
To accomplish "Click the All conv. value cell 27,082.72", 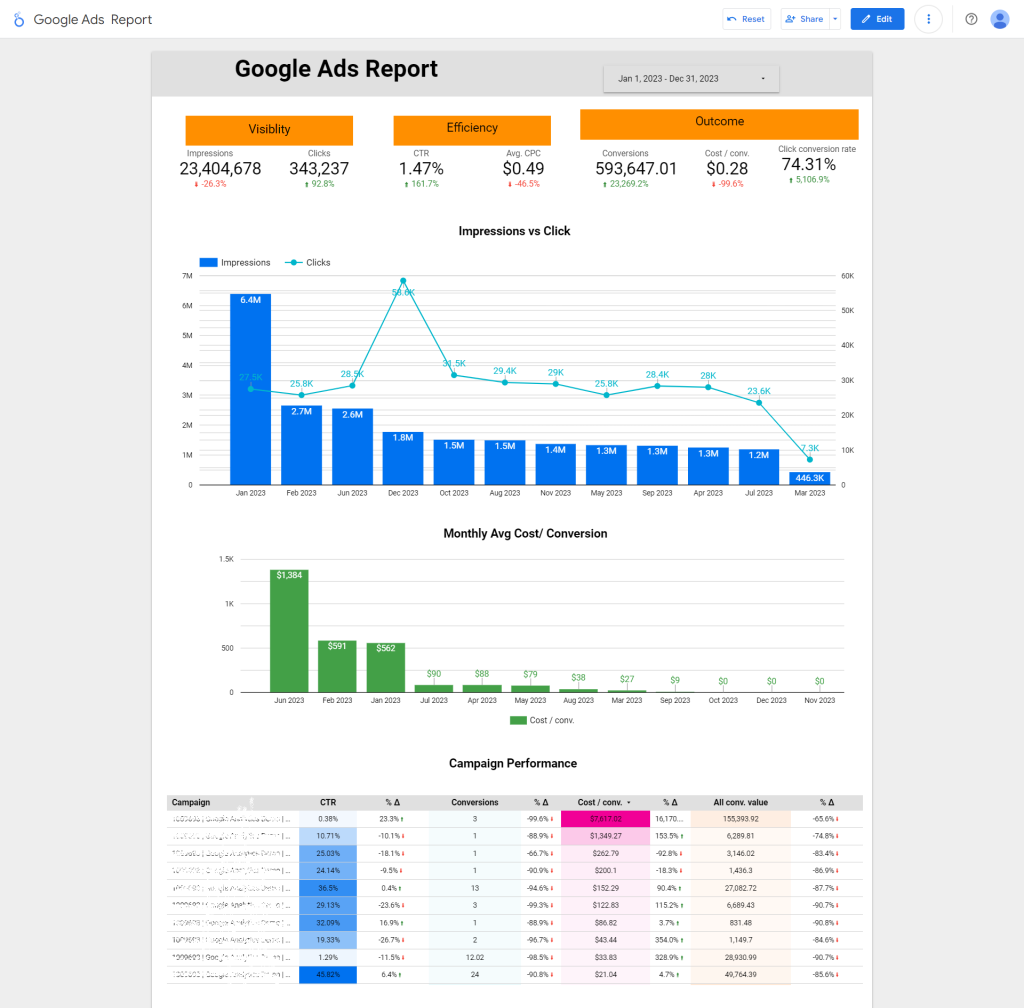I will (x=741, y=888).
